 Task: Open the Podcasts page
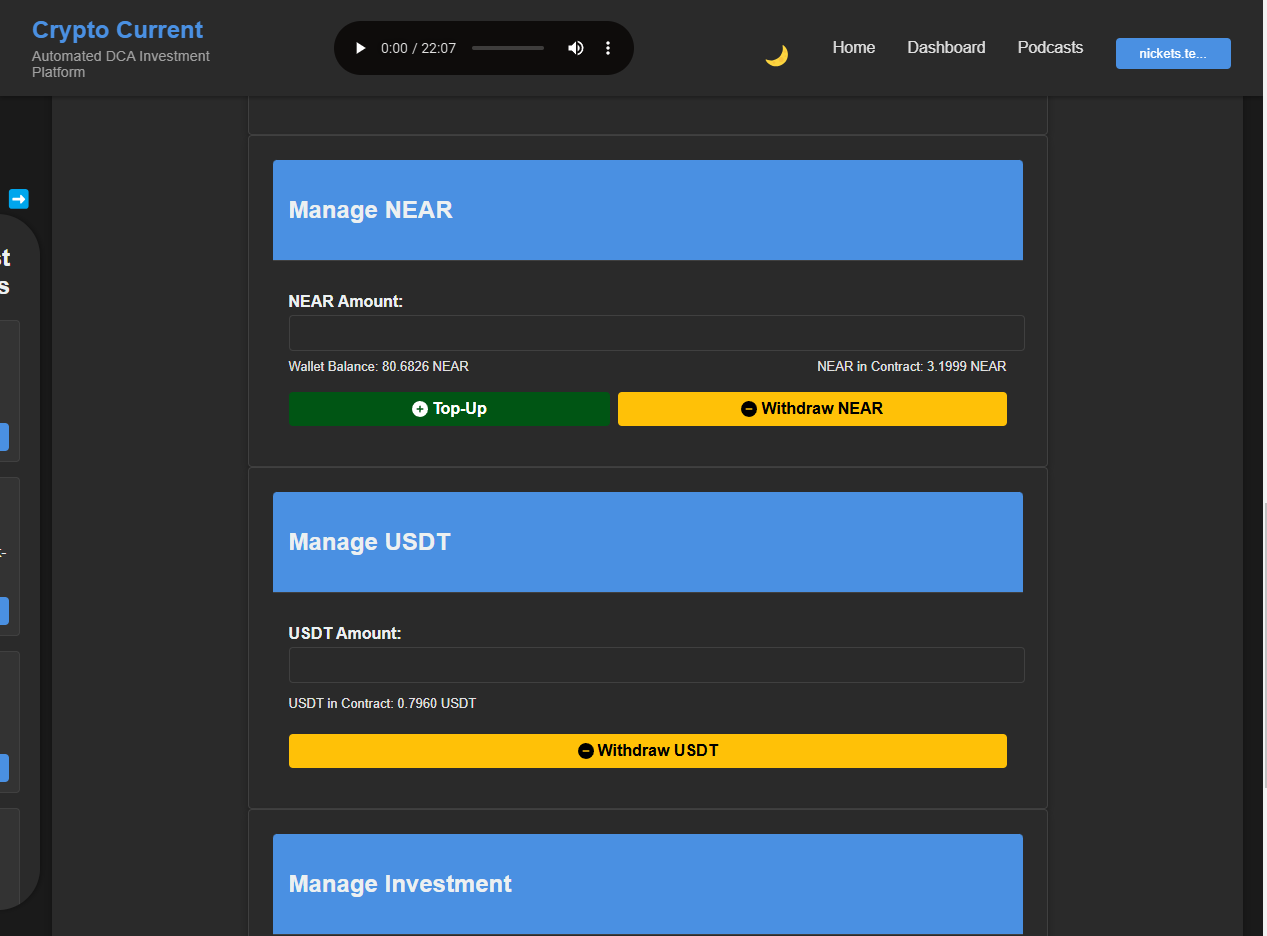pyautogui.click(x=1050, y=47)
